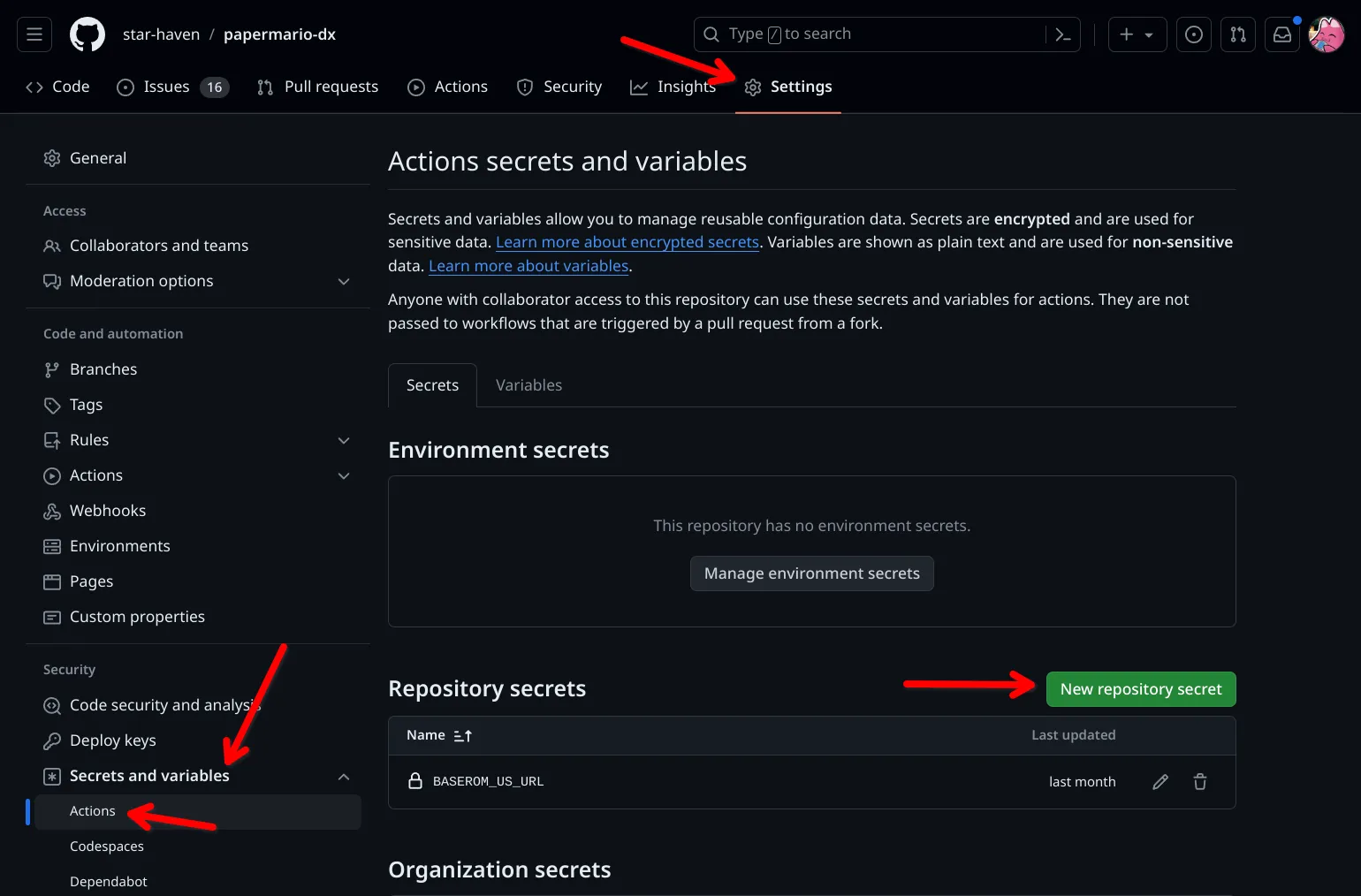Click Manage environment secrets button
Screen dimensions: 1361x896
point(811,573)
